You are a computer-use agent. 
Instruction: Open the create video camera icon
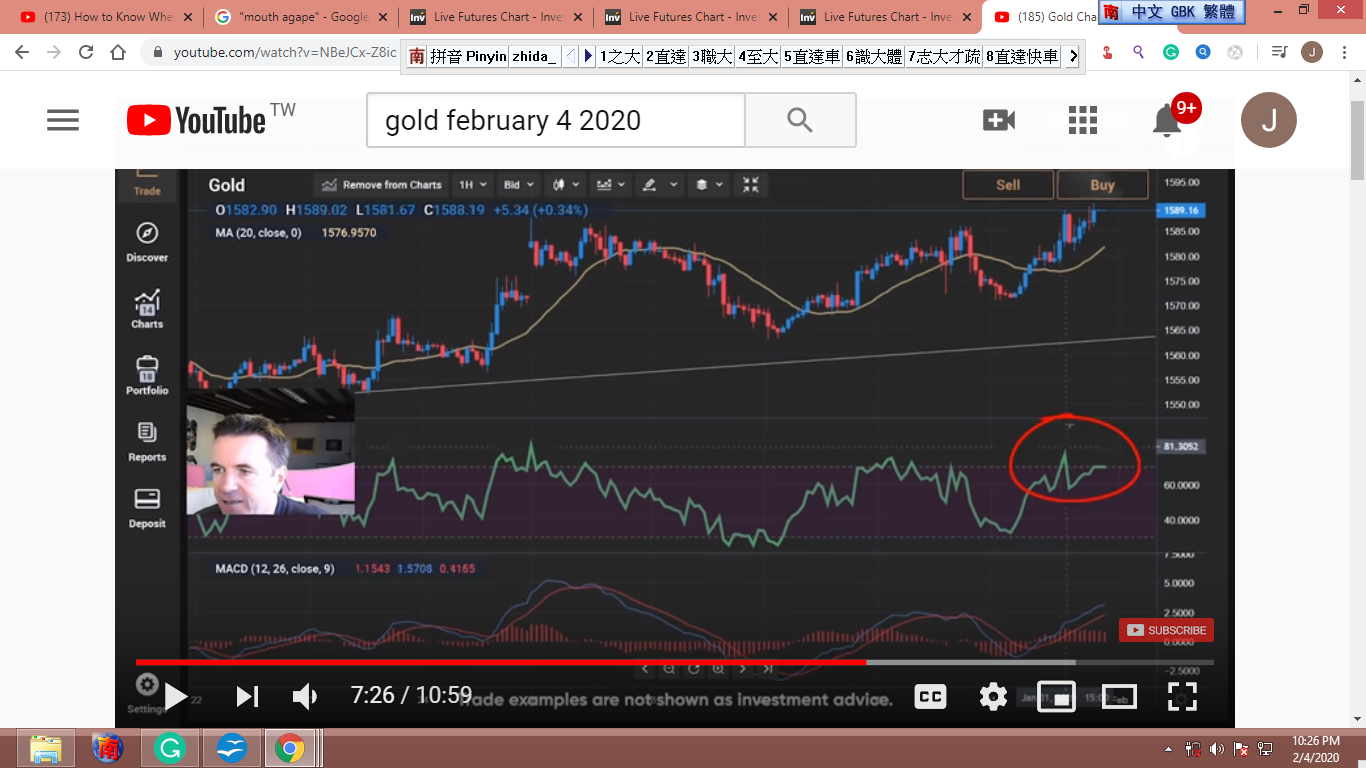click(998, 121)
